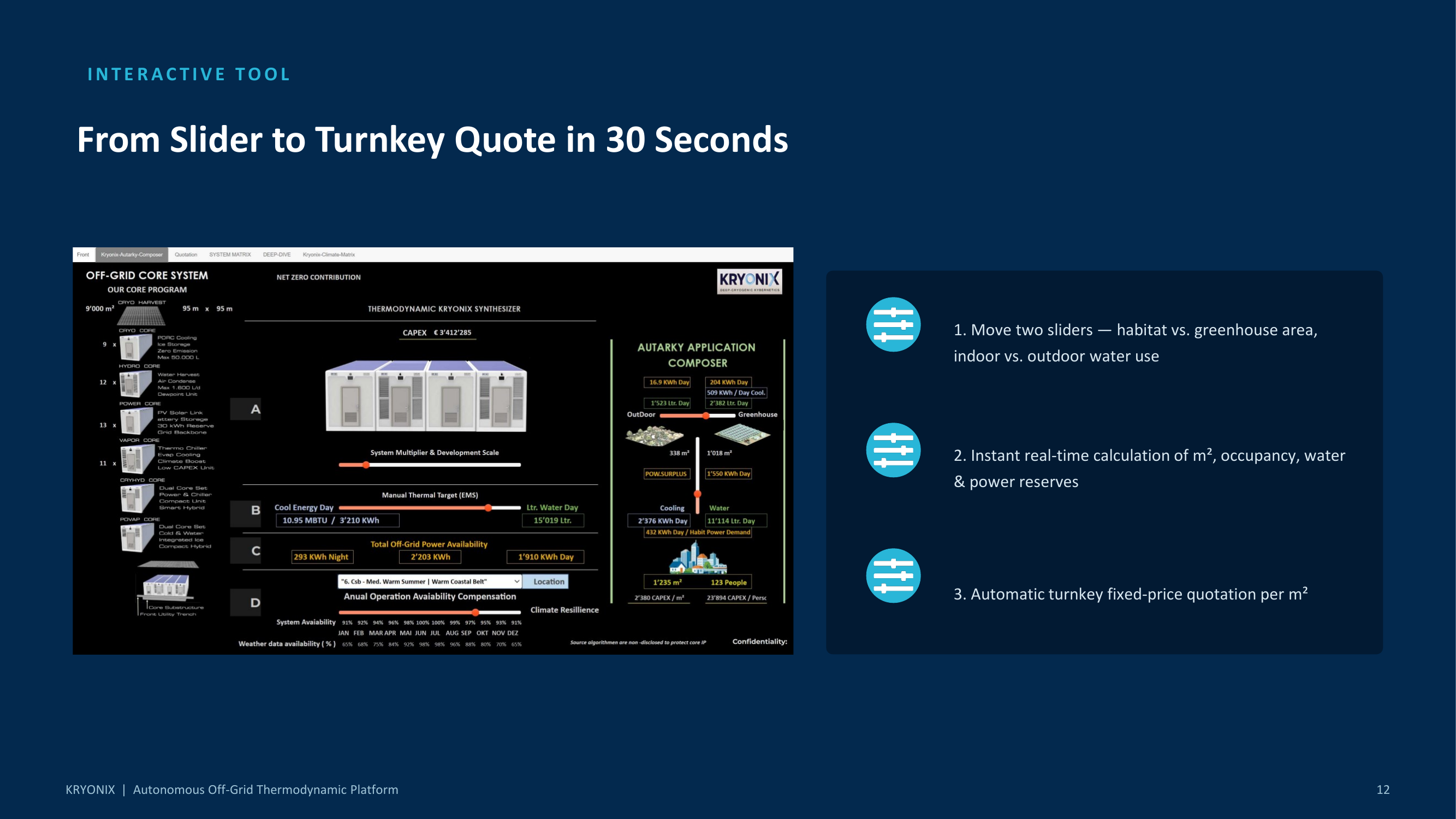Open the Kryonix-Climate-Matrix tab
The height and width of the screenshot is (819, 1456).
click(329, 254)
